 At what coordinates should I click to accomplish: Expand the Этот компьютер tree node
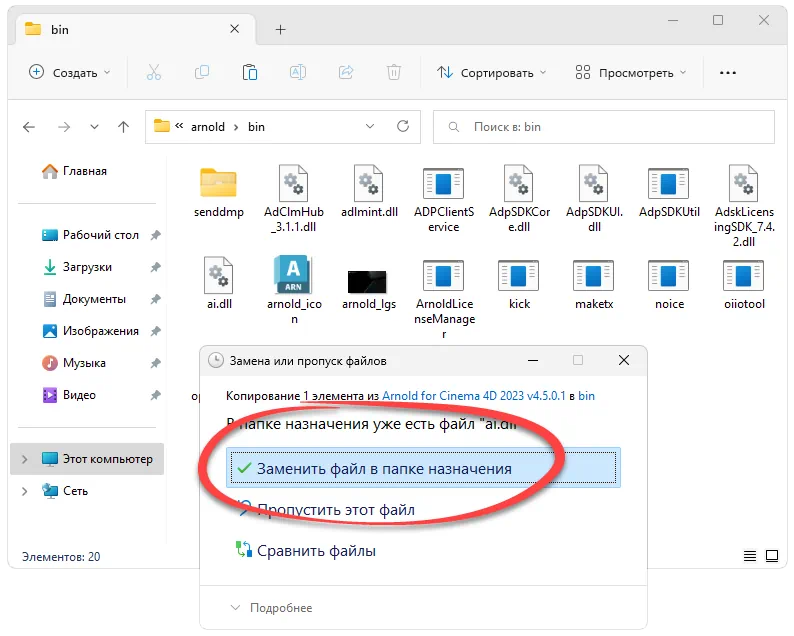pos(24,459)
